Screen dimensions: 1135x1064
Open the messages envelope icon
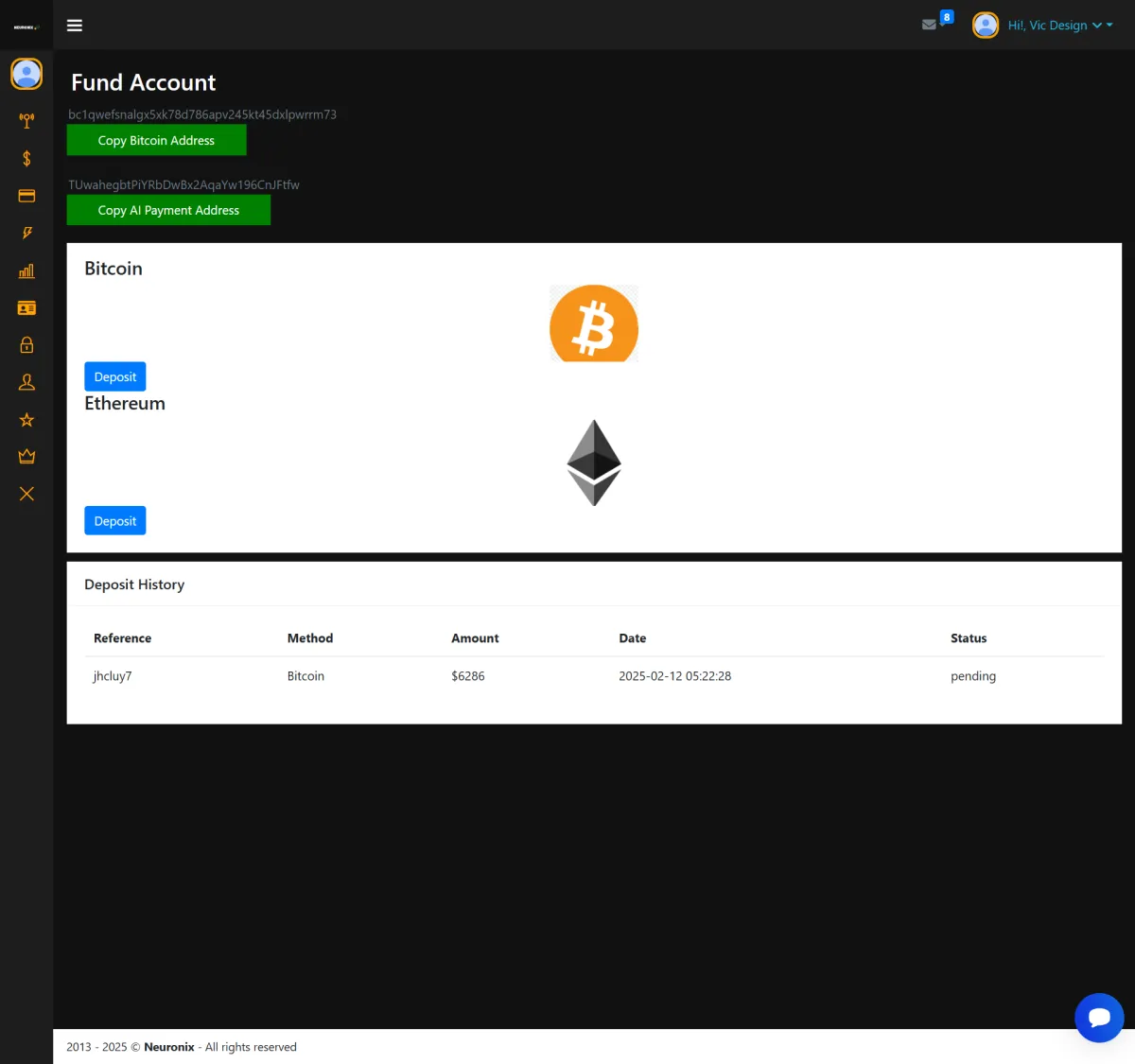pos(929,26)
